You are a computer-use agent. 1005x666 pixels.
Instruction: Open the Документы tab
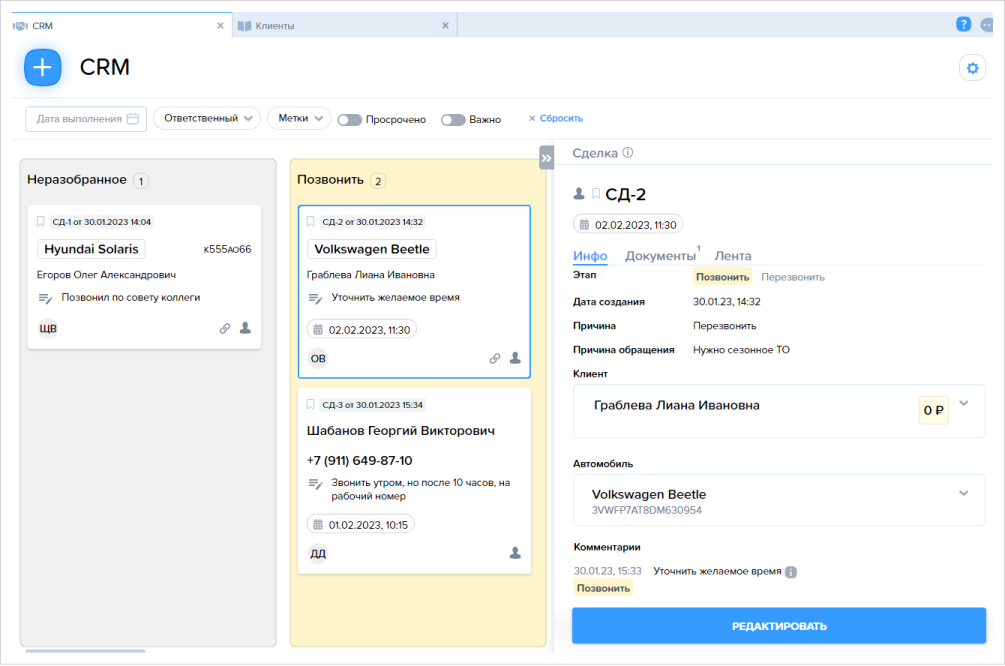coord(660,256)
